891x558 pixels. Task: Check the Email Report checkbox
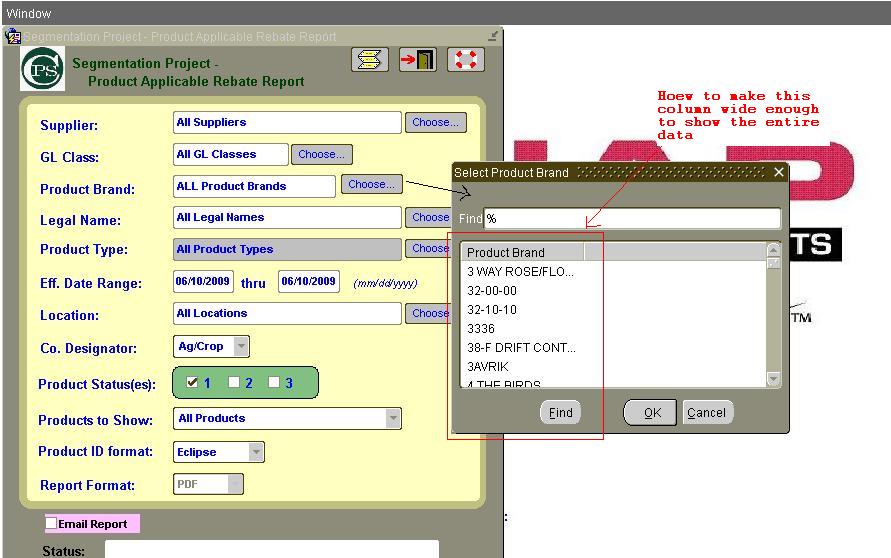click(52, 523)
